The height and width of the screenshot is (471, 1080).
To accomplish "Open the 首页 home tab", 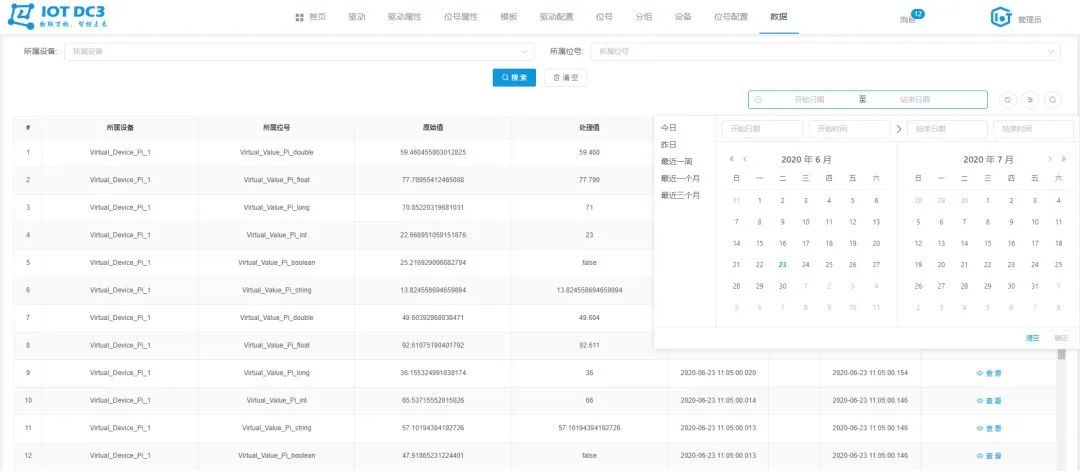I will [311, 17].
